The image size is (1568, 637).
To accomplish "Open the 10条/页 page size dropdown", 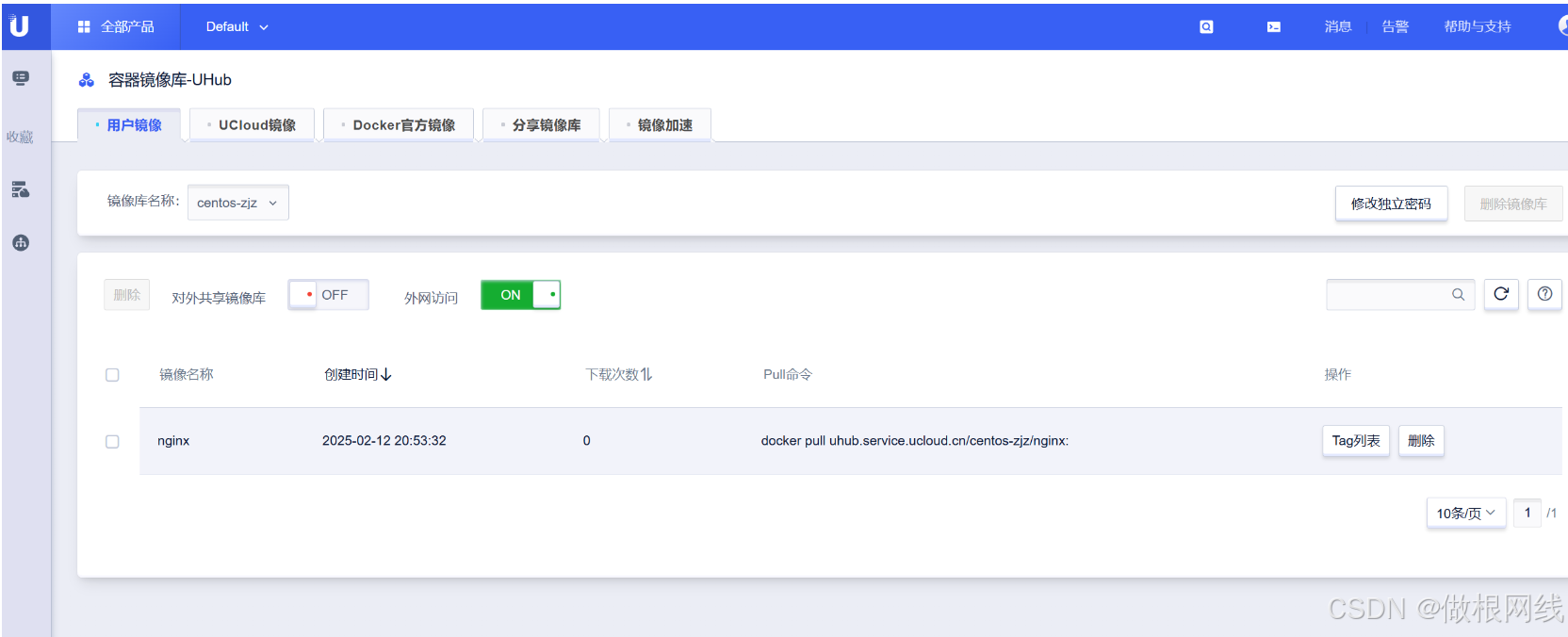I will pos(1466,513).
